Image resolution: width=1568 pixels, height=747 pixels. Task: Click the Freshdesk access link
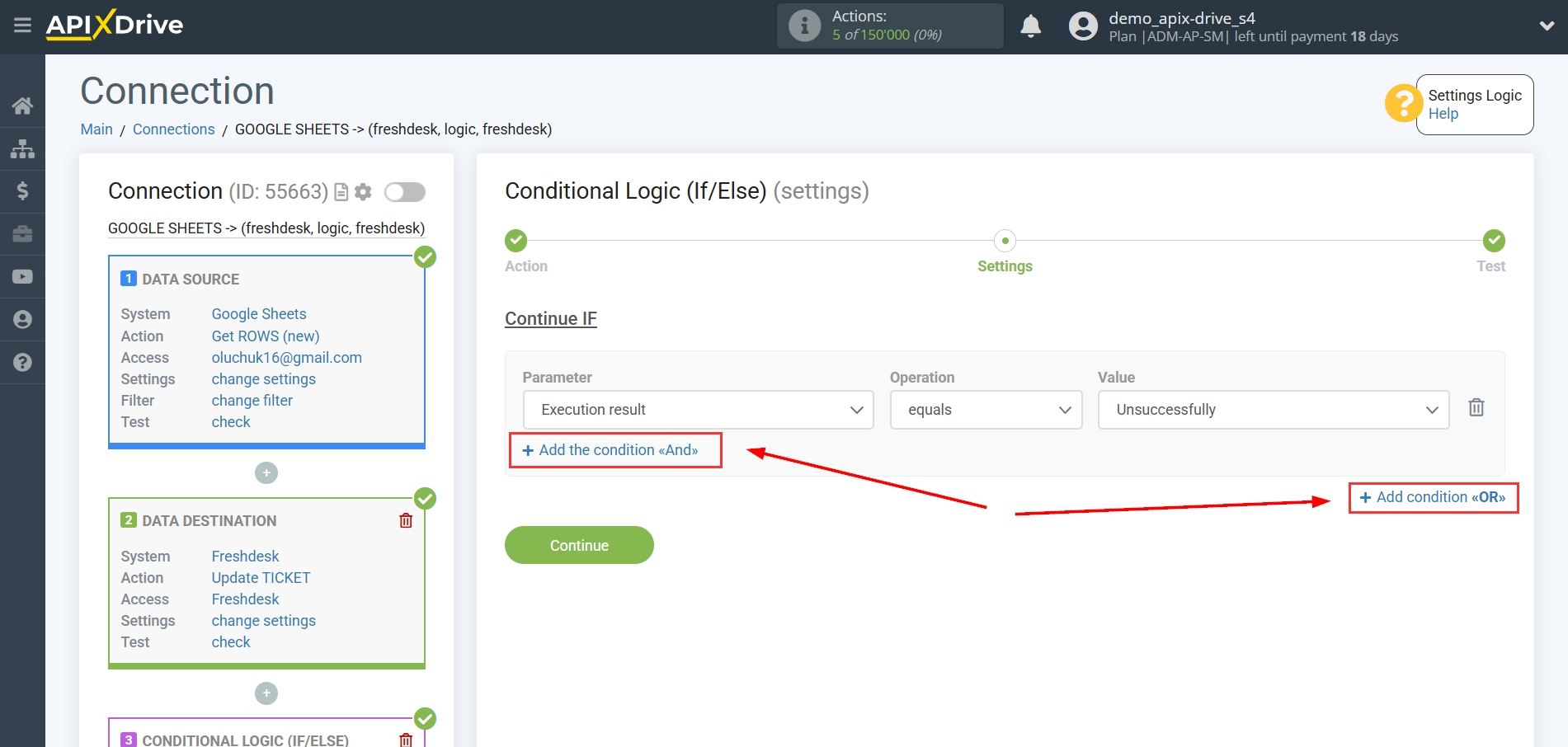245,599
